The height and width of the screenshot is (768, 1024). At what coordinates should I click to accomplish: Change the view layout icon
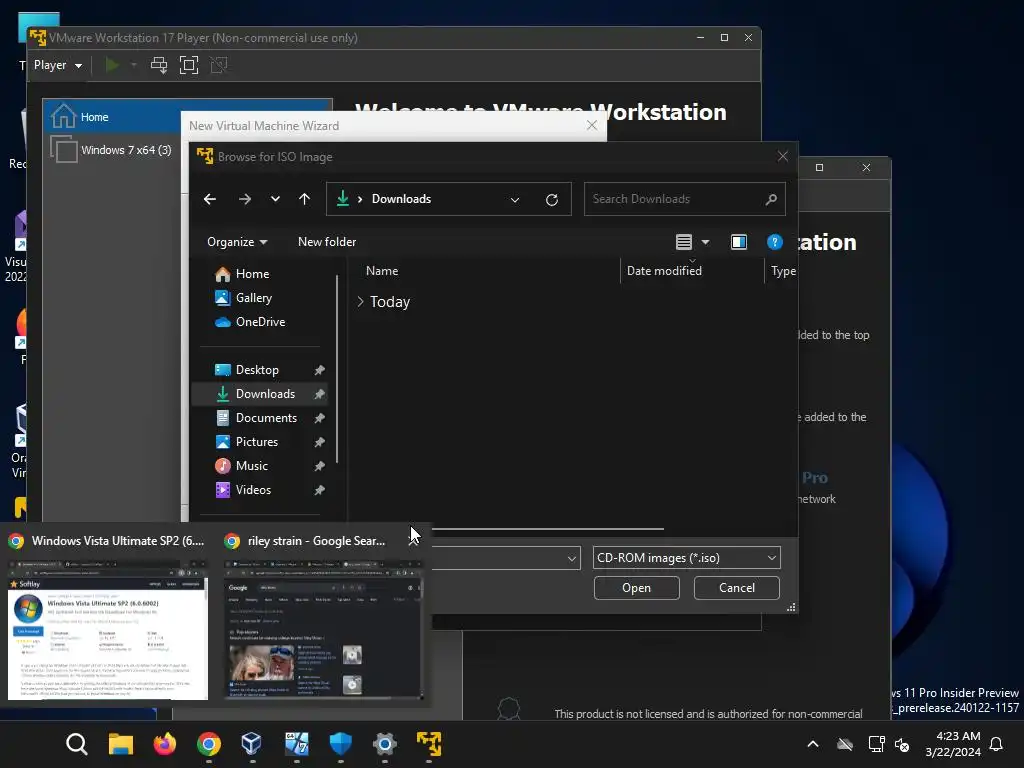pyautogui.click(x=684, y=242)
